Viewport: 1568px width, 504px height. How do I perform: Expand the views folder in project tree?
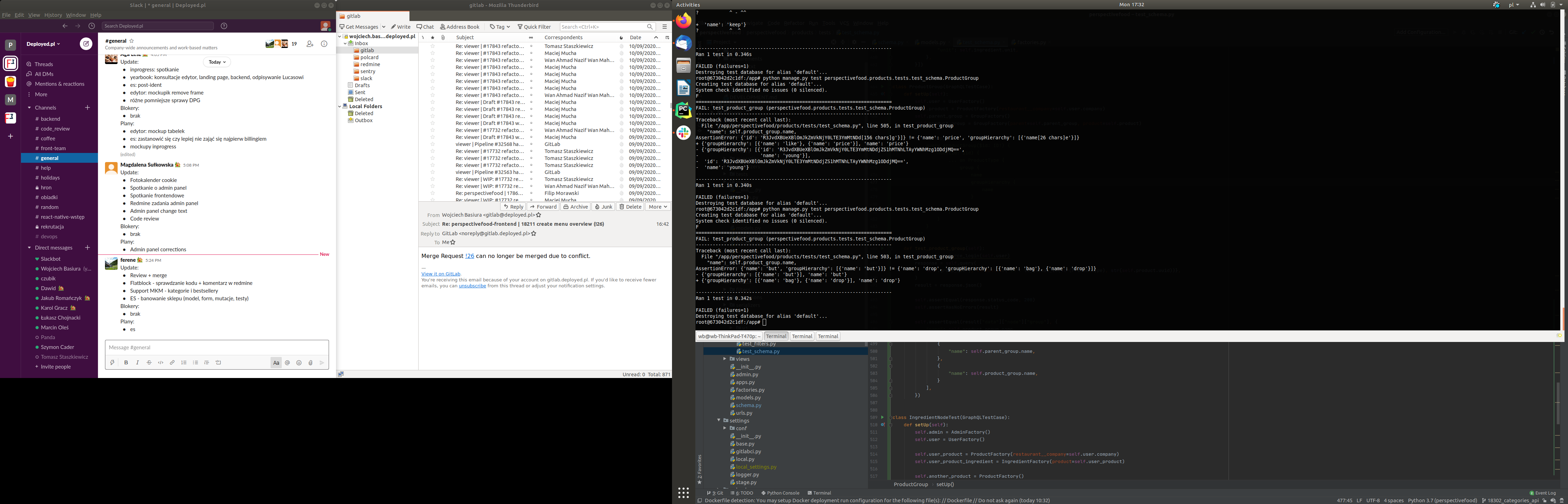point(724,359)
